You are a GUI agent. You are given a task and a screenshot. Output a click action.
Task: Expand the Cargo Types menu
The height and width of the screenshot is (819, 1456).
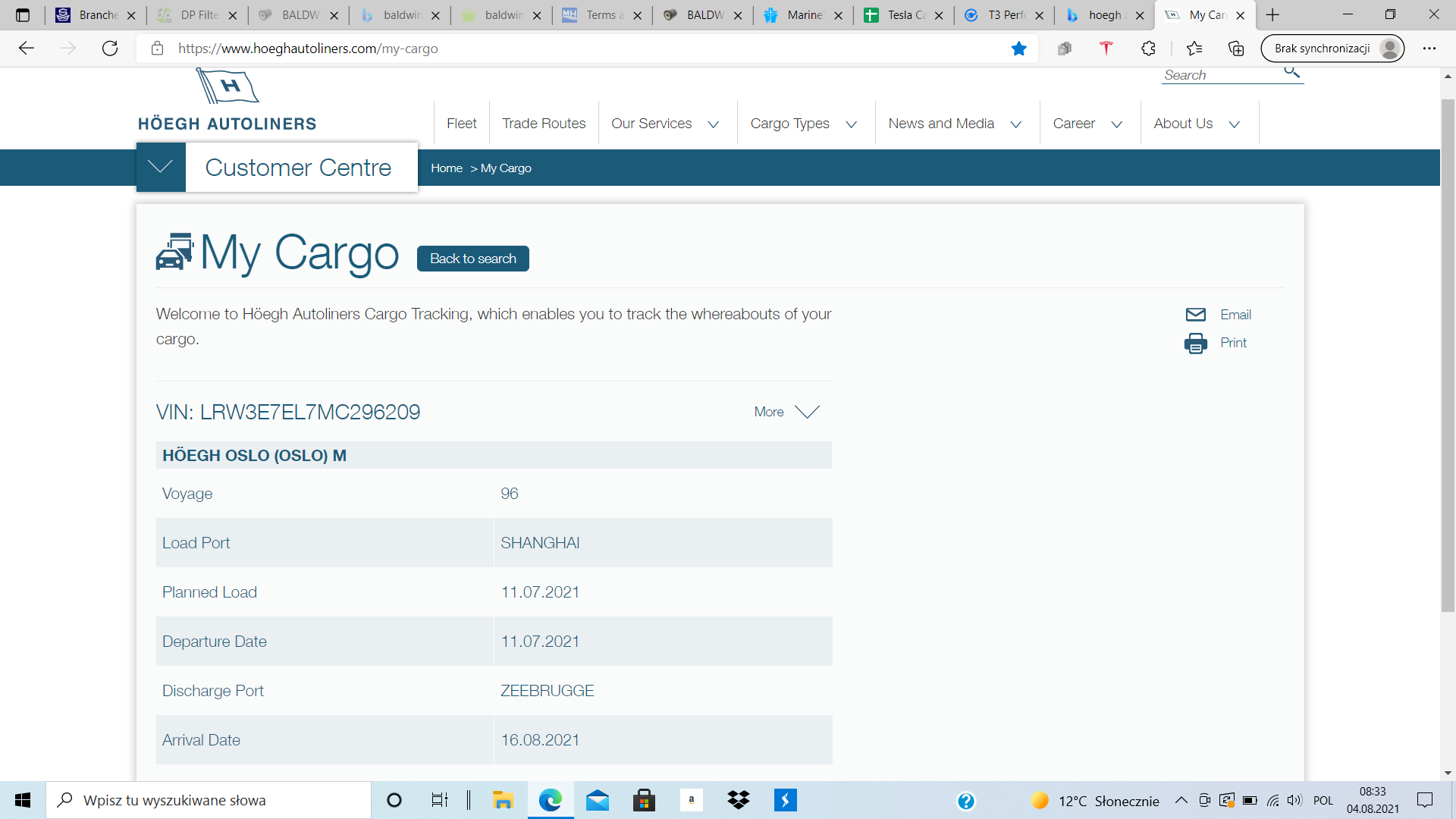tap(851, 124)
